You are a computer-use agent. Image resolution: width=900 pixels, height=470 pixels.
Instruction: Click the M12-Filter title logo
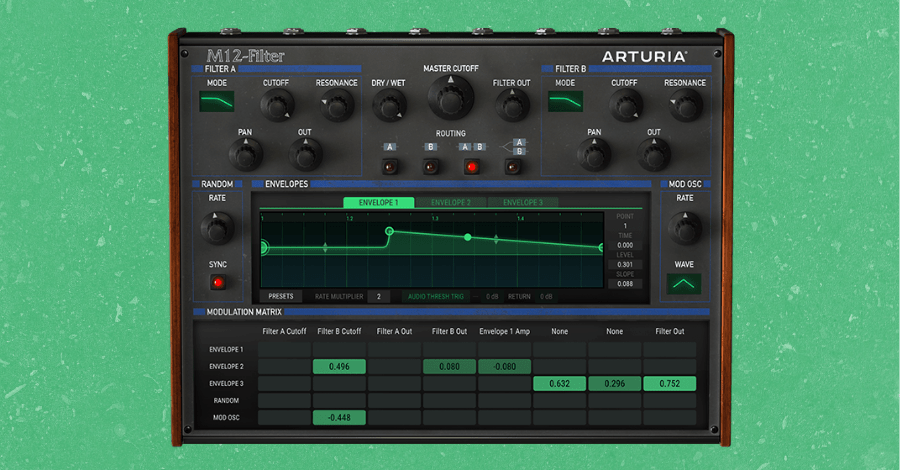[x=245, y=56]
